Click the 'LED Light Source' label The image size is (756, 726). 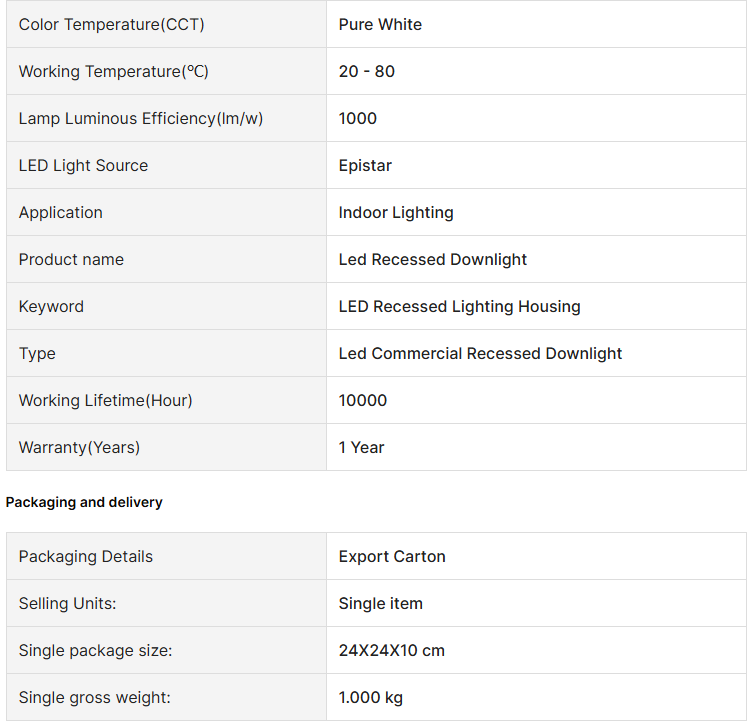click(x=83, y=165)
